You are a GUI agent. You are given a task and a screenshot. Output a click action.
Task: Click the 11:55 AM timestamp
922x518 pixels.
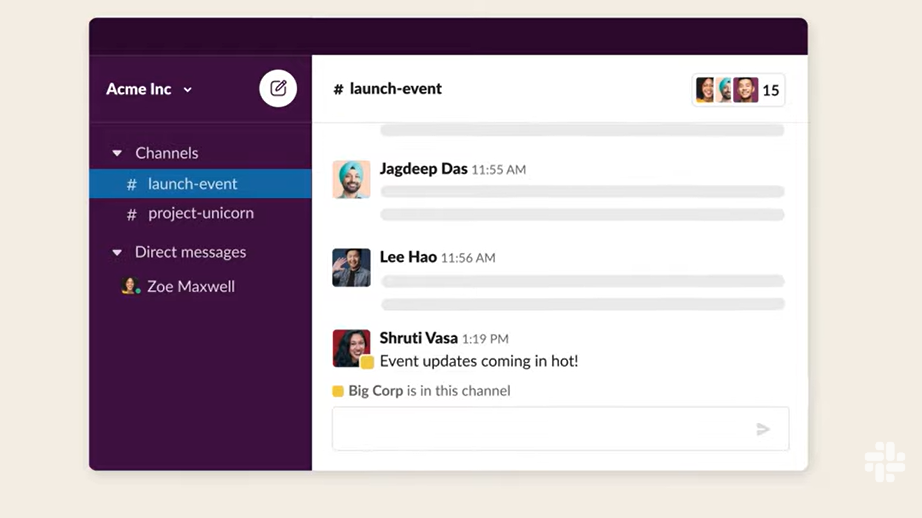pyautogui.click(x=499, y=170)
